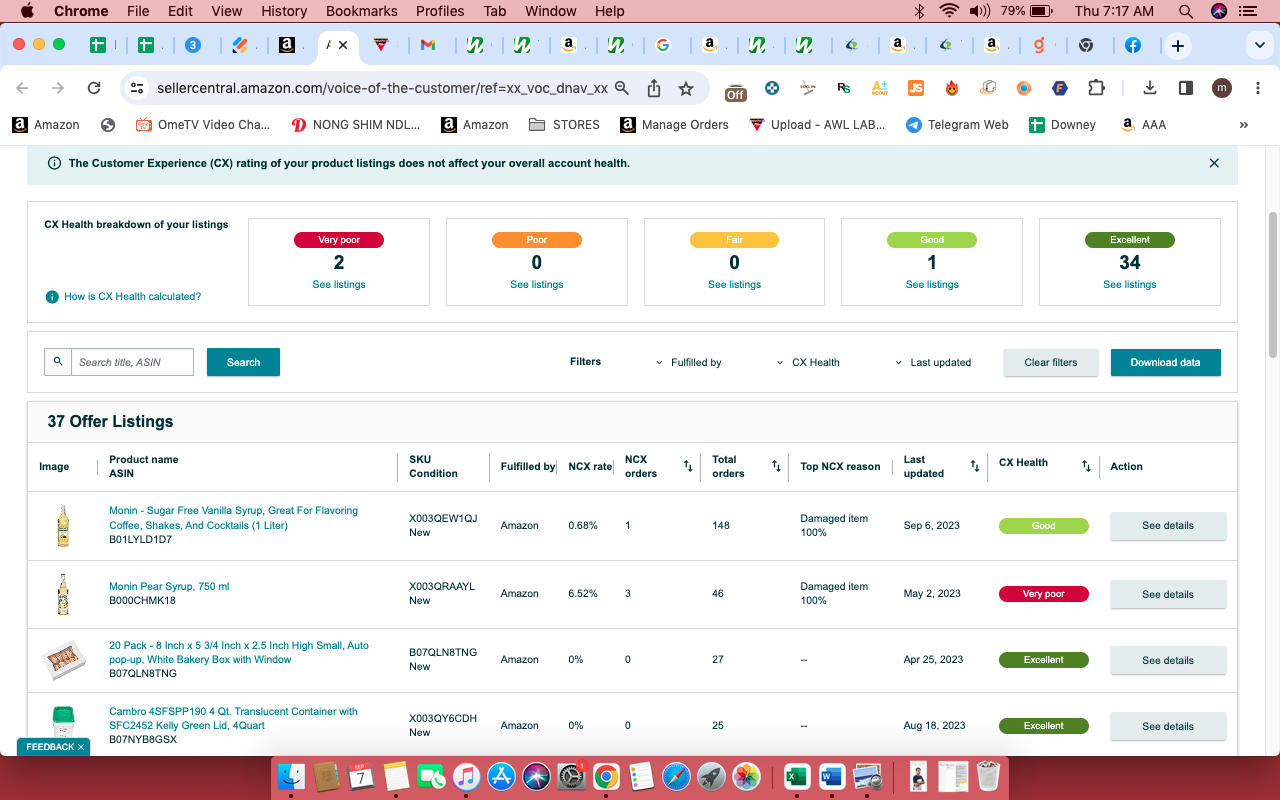Viewport: 1280px width, 800px height.
Task: Share this page via the share icon
Action: pyautogui.click(x=654, y=88)
